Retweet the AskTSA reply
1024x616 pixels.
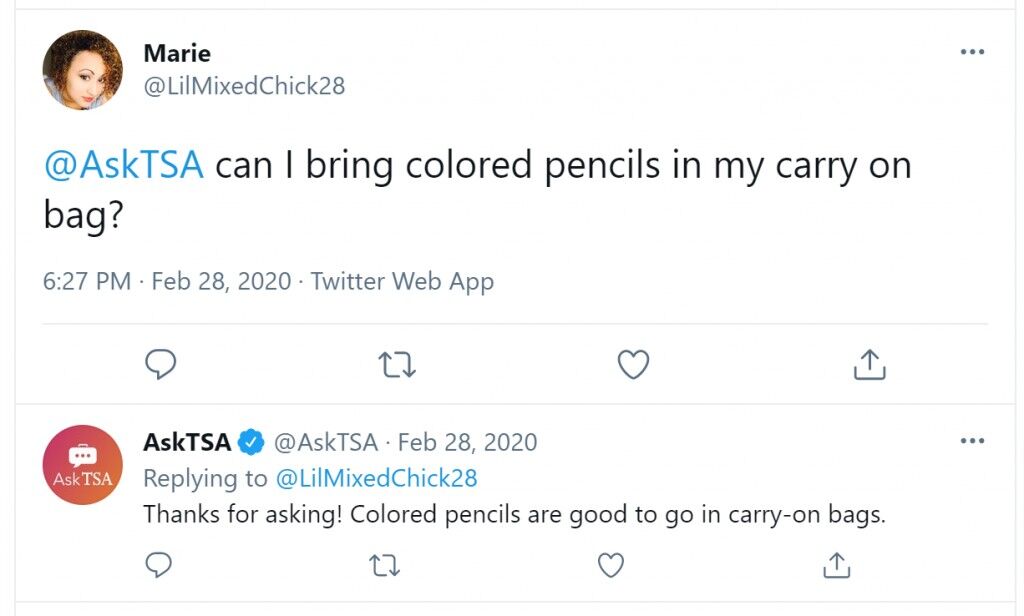click(x=384, y=566)
